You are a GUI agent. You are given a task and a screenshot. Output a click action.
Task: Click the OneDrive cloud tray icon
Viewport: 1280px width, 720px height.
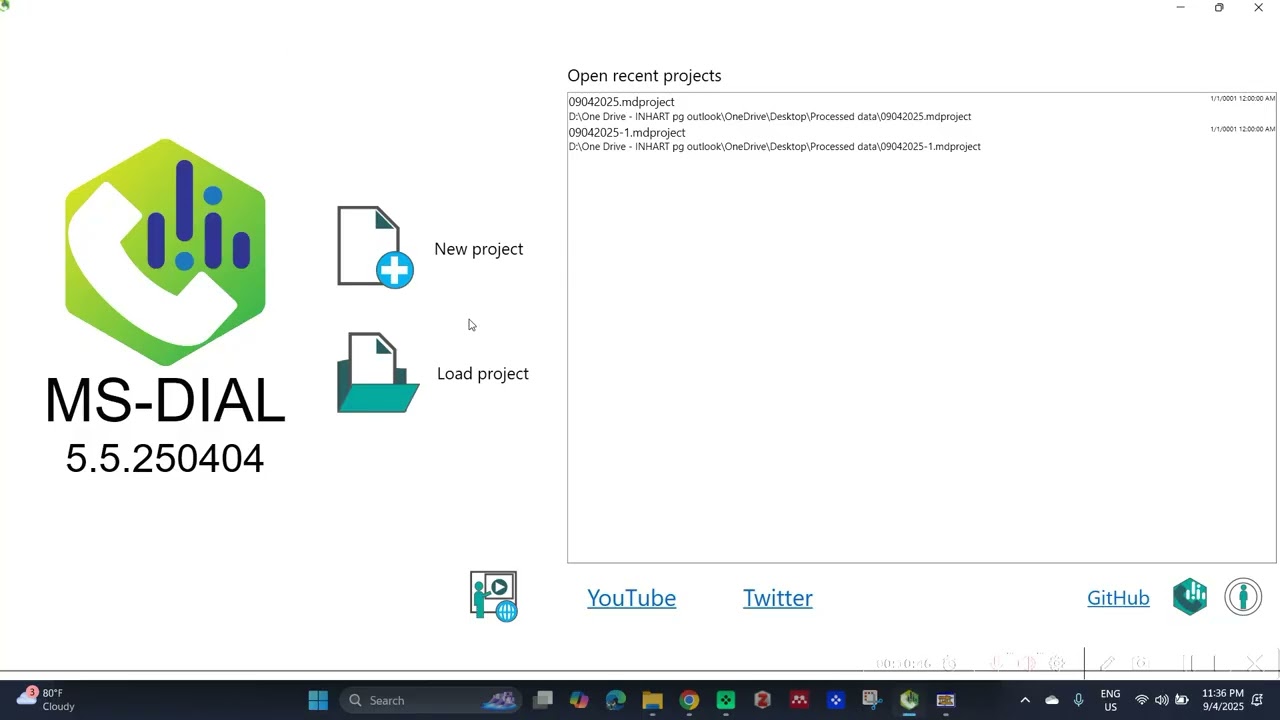point(1052,700)
